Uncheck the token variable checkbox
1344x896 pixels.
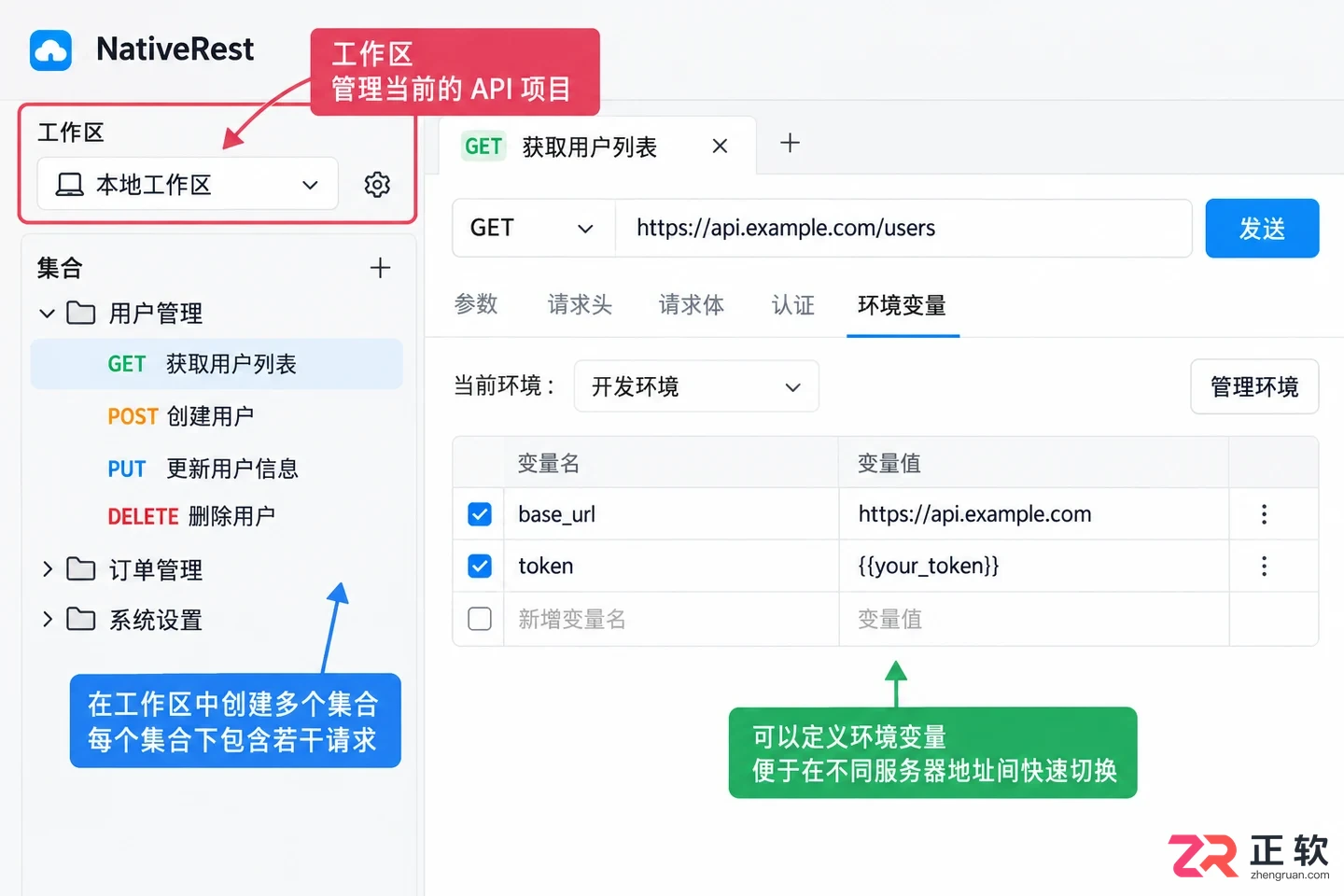(480, 567)
